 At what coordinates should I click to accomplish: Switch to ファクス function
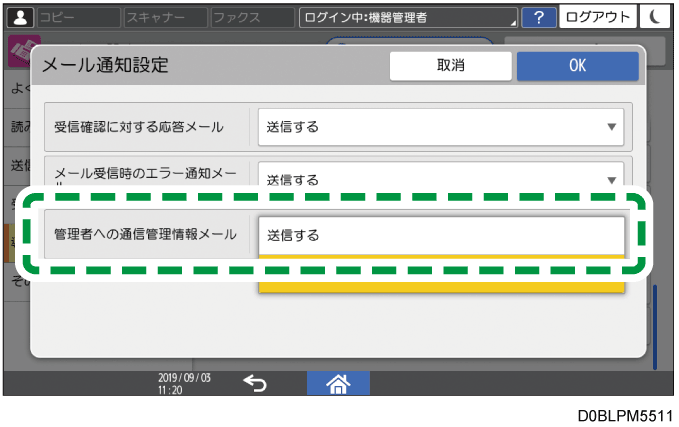[x=252, y=17]
